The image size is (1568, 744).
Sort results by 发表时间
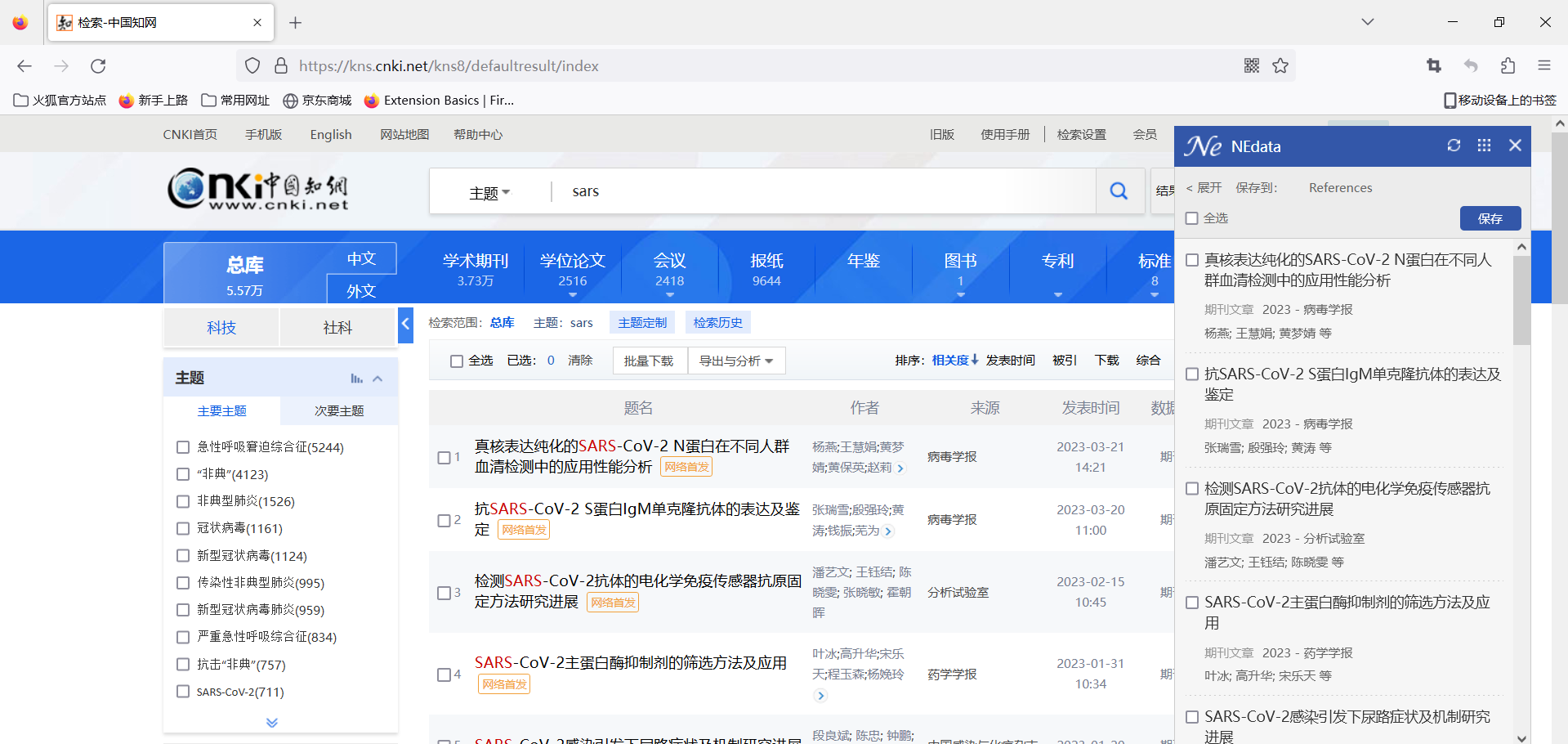click(1010, 361)
